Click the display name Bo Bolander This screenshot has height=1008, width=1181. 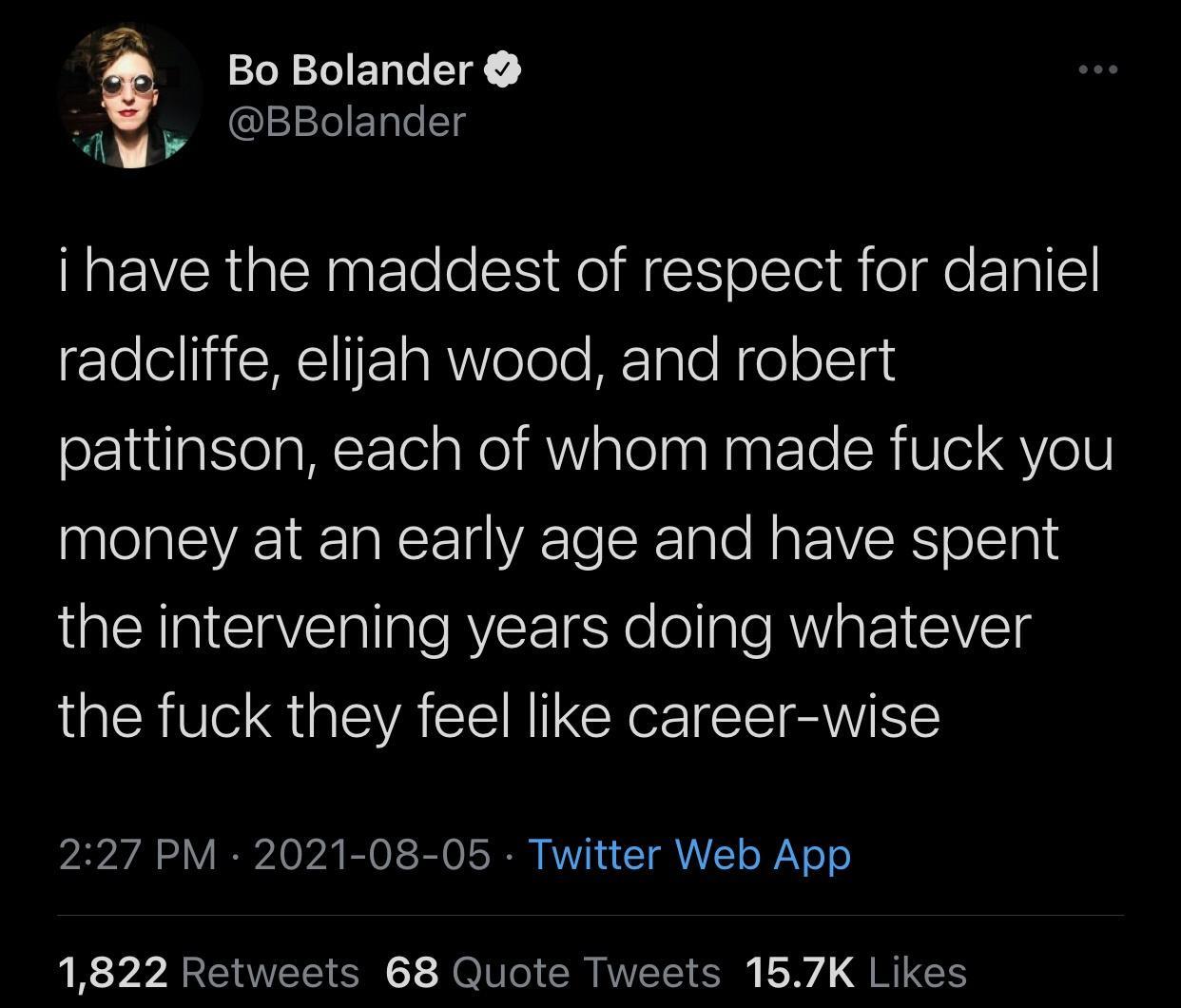click(350, 69)
